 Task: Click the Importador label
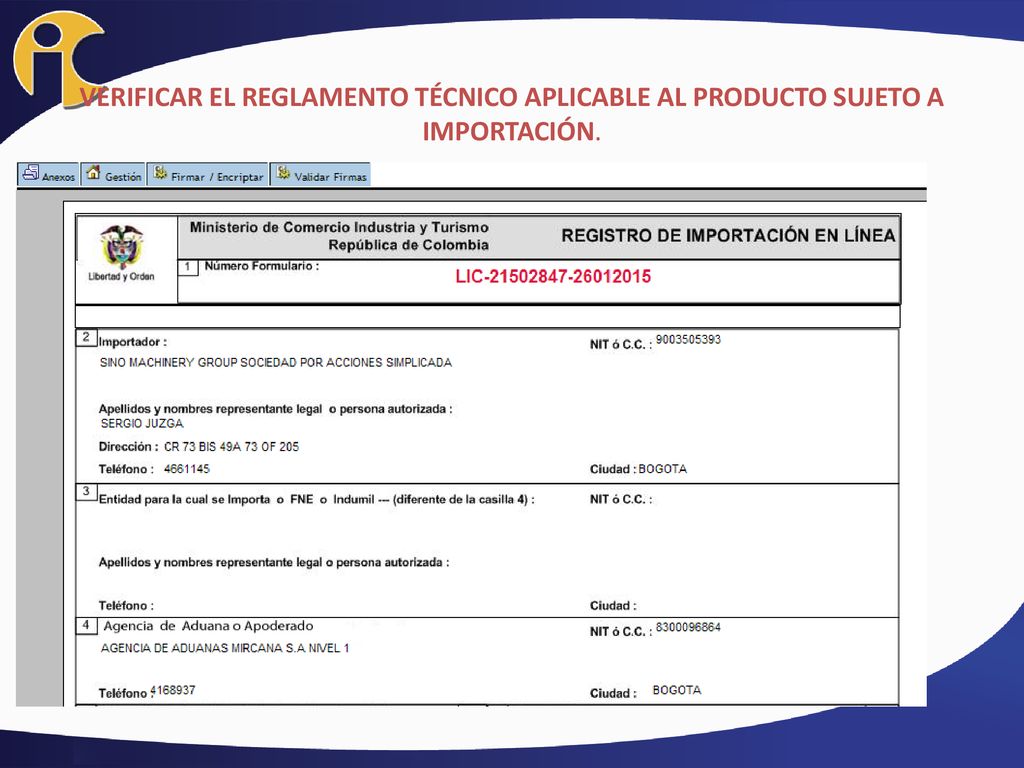(x=133, y=342)
